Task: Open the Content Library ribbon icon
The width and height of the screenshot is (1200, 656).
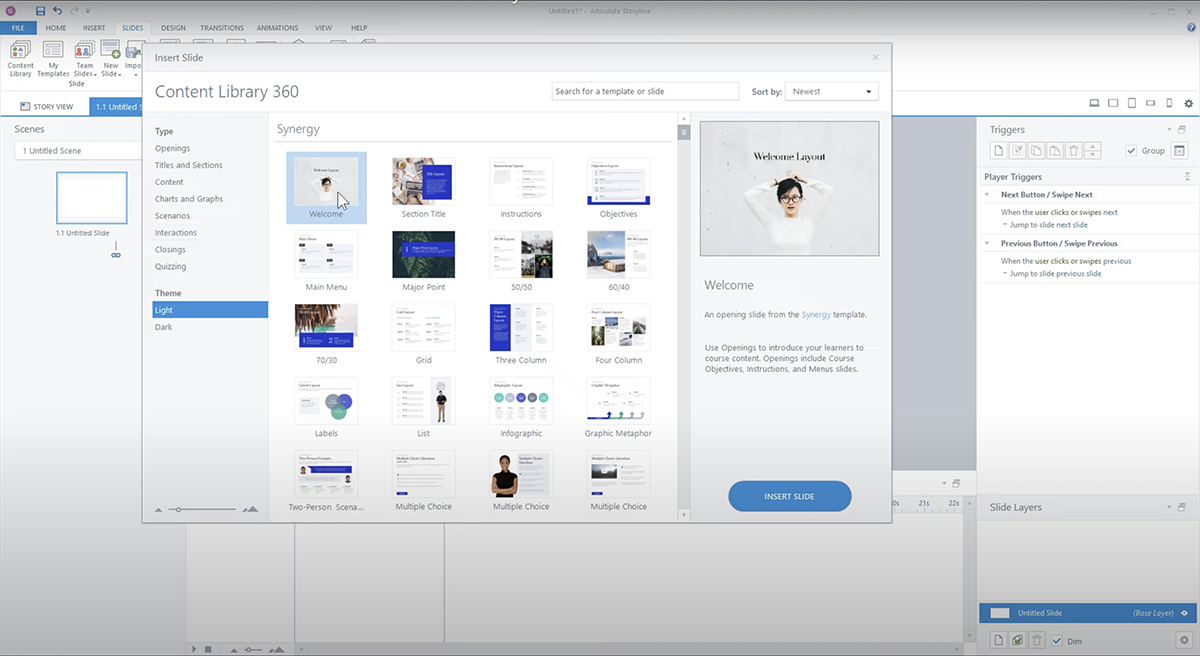Action: (20, 58)
